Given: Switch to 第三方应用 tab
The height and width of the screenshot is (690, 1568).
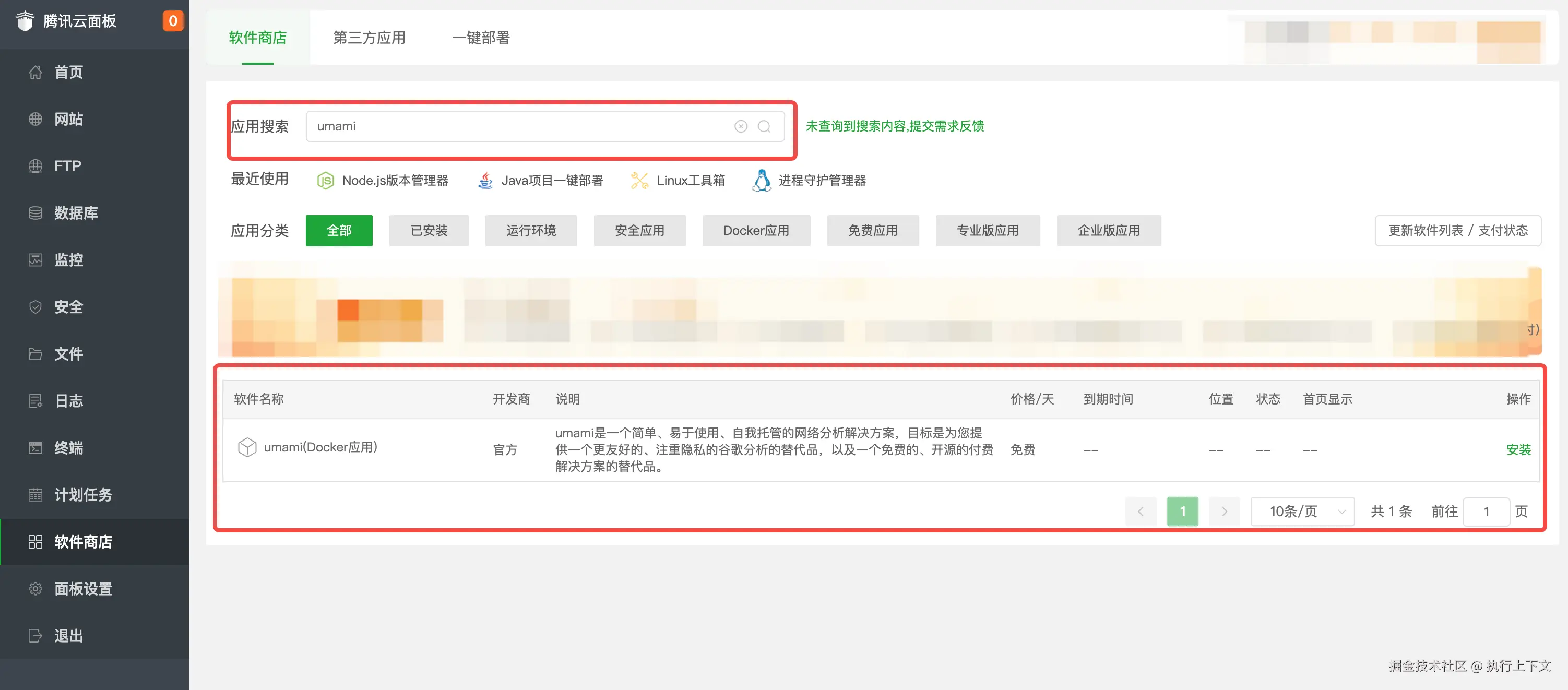Looking at the screenshot, I should tap(369, 38).
